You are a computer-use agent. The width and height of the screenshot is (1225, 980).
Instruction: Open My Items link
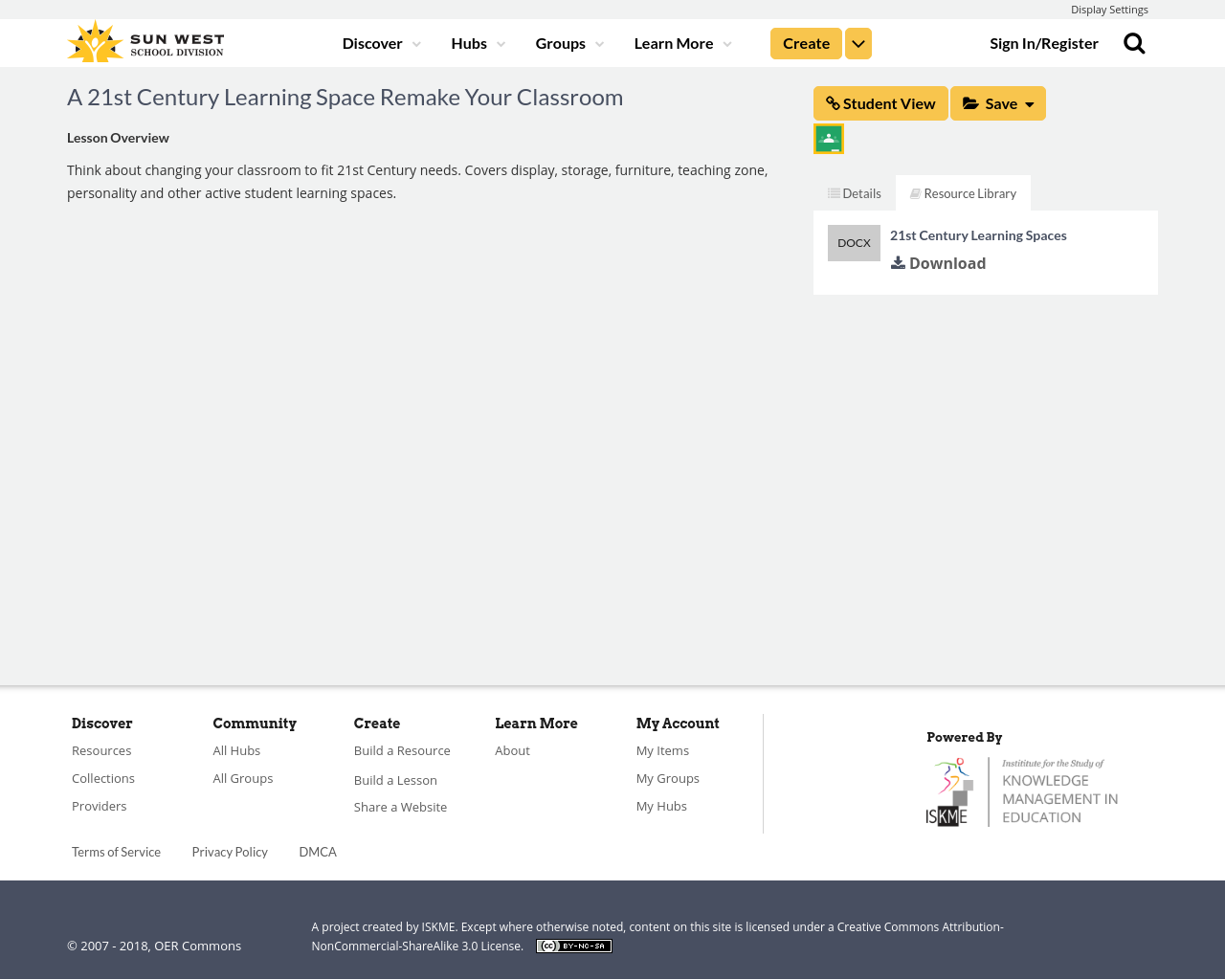[x=662, y=751]
